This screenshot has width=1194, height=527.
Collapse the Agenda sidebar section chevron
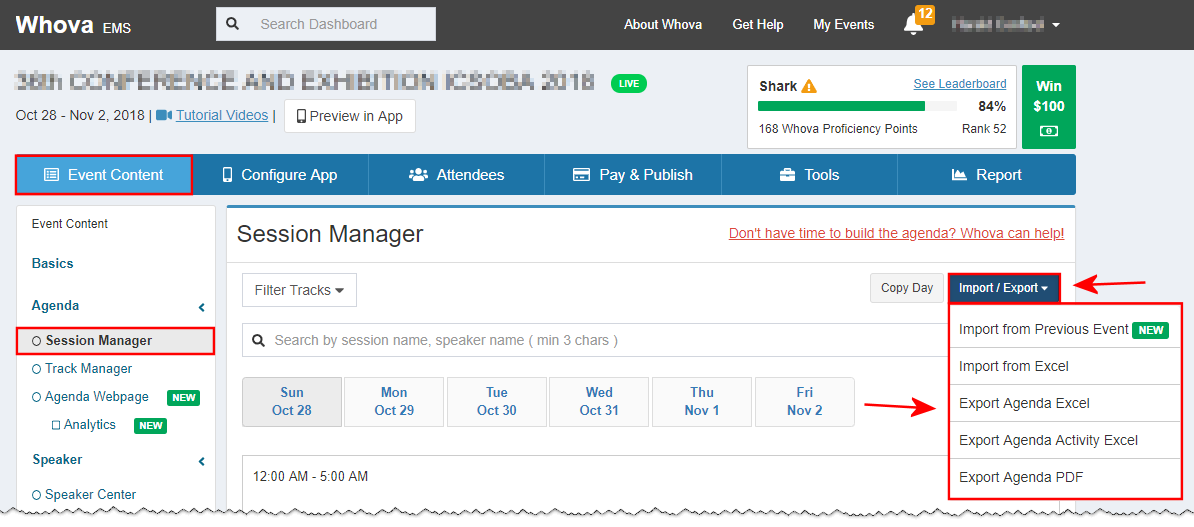pos(202,308)
